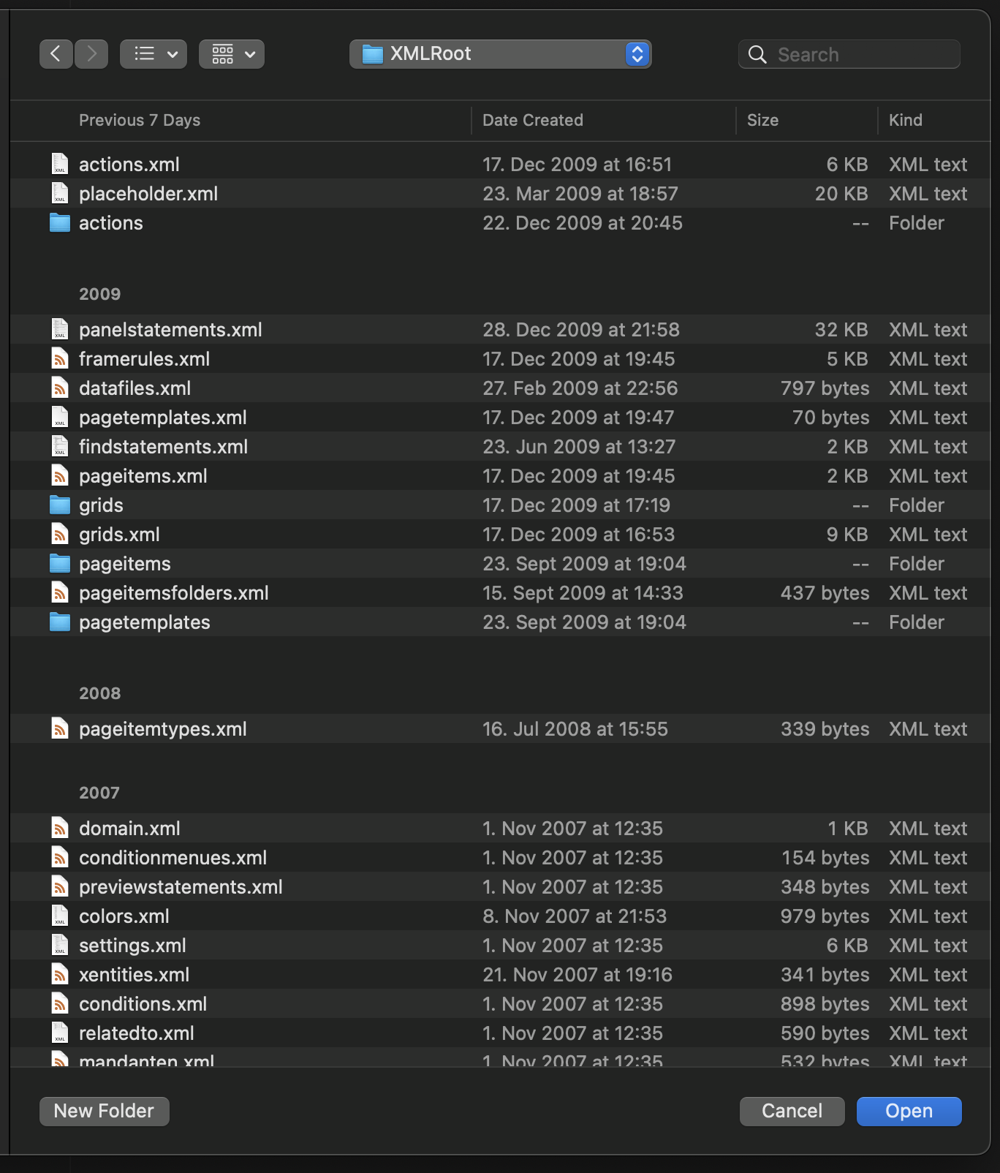Select the grids folder icon
The height and width of the screenshot is (1173, 1000).
60,505
